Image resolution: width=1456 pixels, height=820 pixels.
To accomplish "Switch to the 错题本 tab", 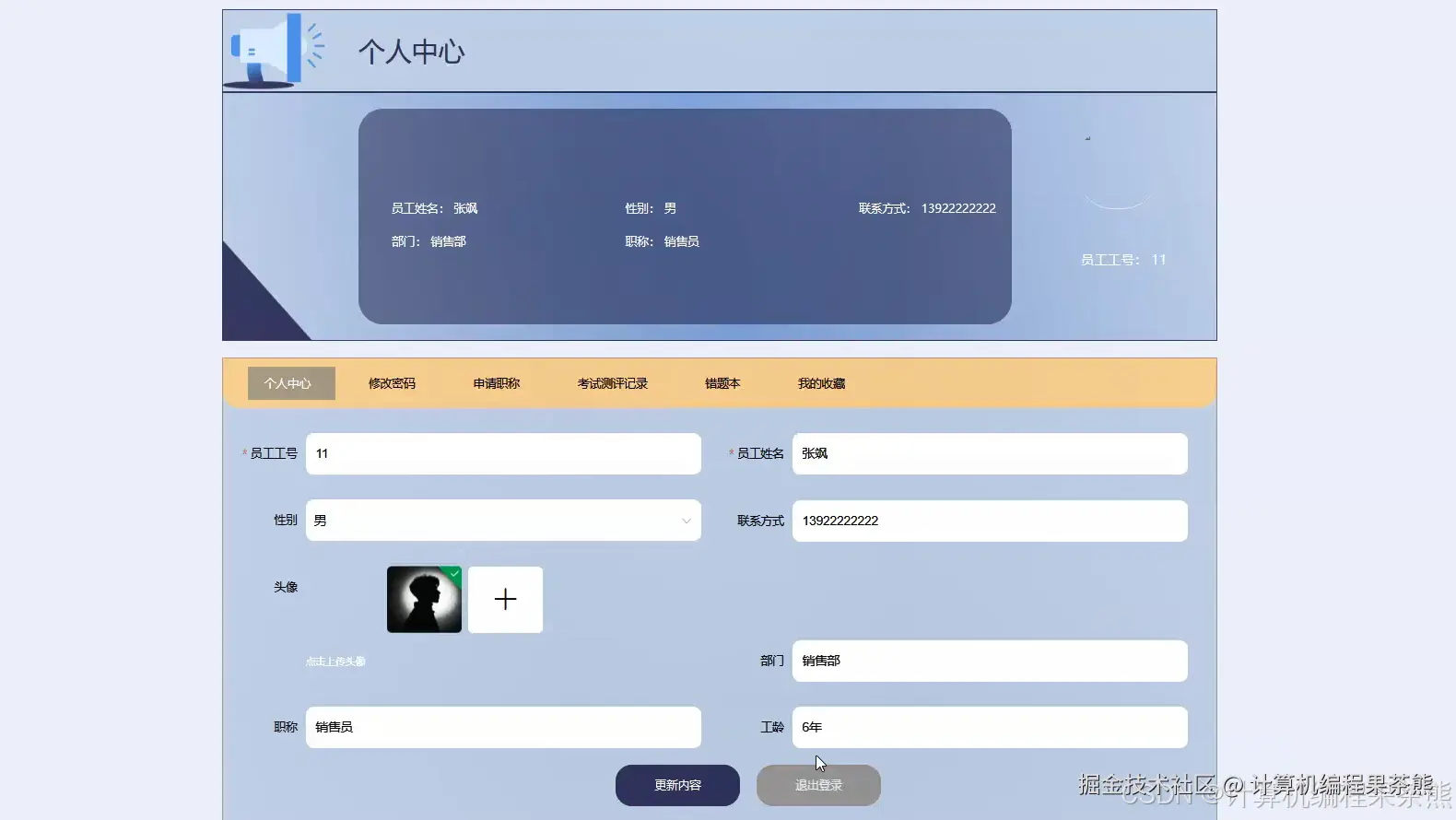I will [722, 383].
